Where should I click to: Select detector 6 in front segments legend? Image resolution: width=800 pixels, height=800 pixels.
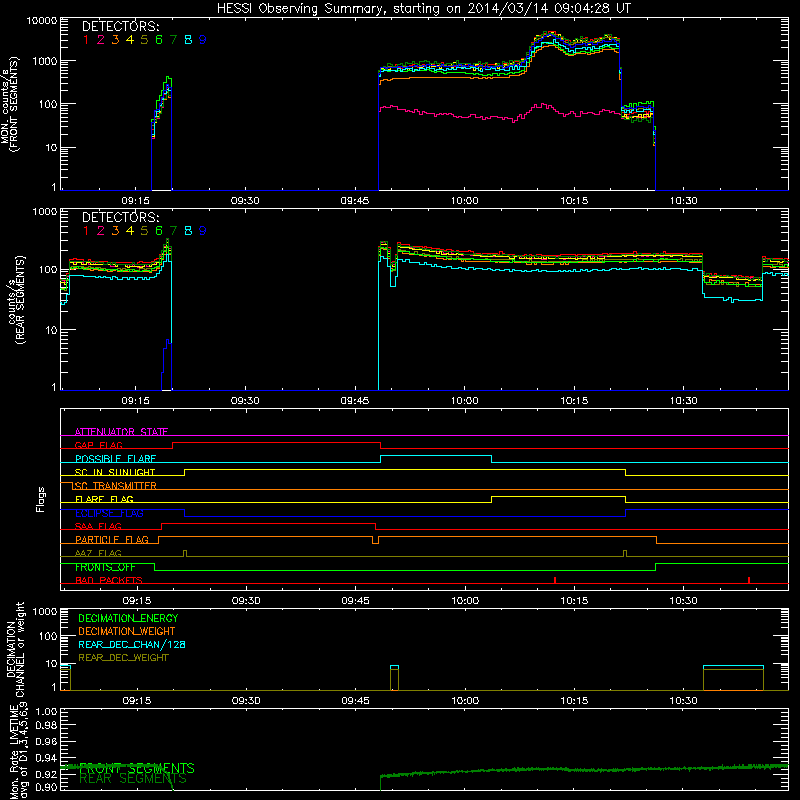tap(159, 40)
